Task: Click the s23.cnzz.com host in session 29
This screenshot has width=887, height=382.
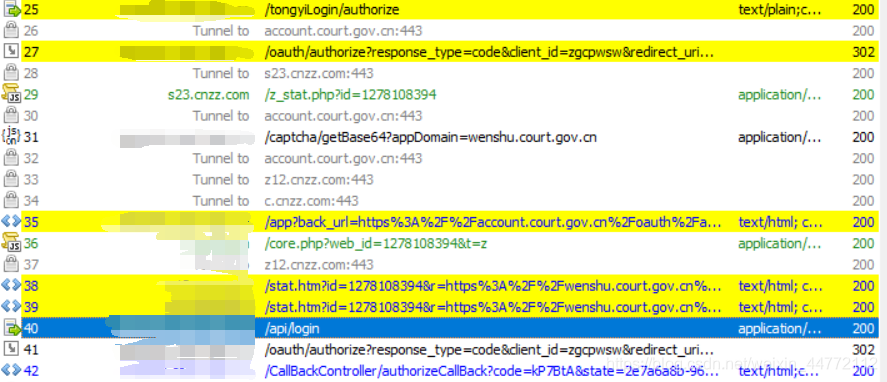Action: pos(208,95)
